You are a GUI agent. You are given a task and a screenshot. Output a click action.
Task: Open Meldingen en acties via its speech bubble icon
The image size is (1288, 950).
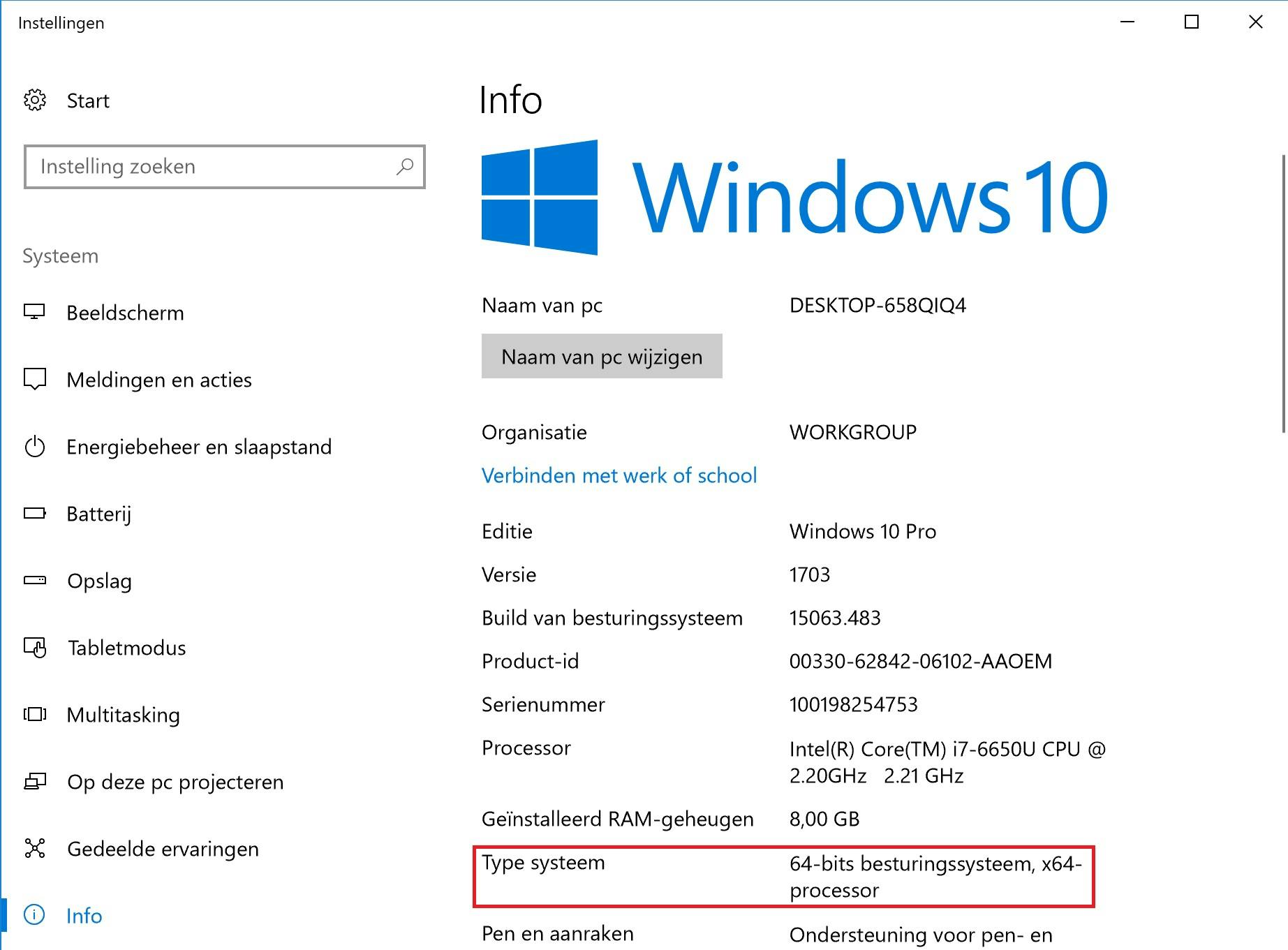(36, 379)
